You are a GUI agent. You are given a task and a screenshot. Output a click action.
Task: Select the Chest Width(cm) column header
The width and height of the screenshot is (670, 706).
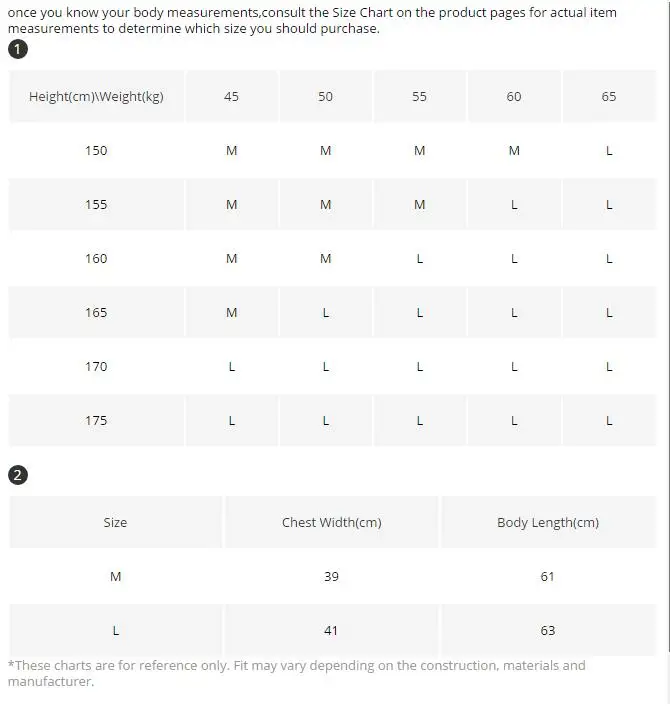coord(331,522)
